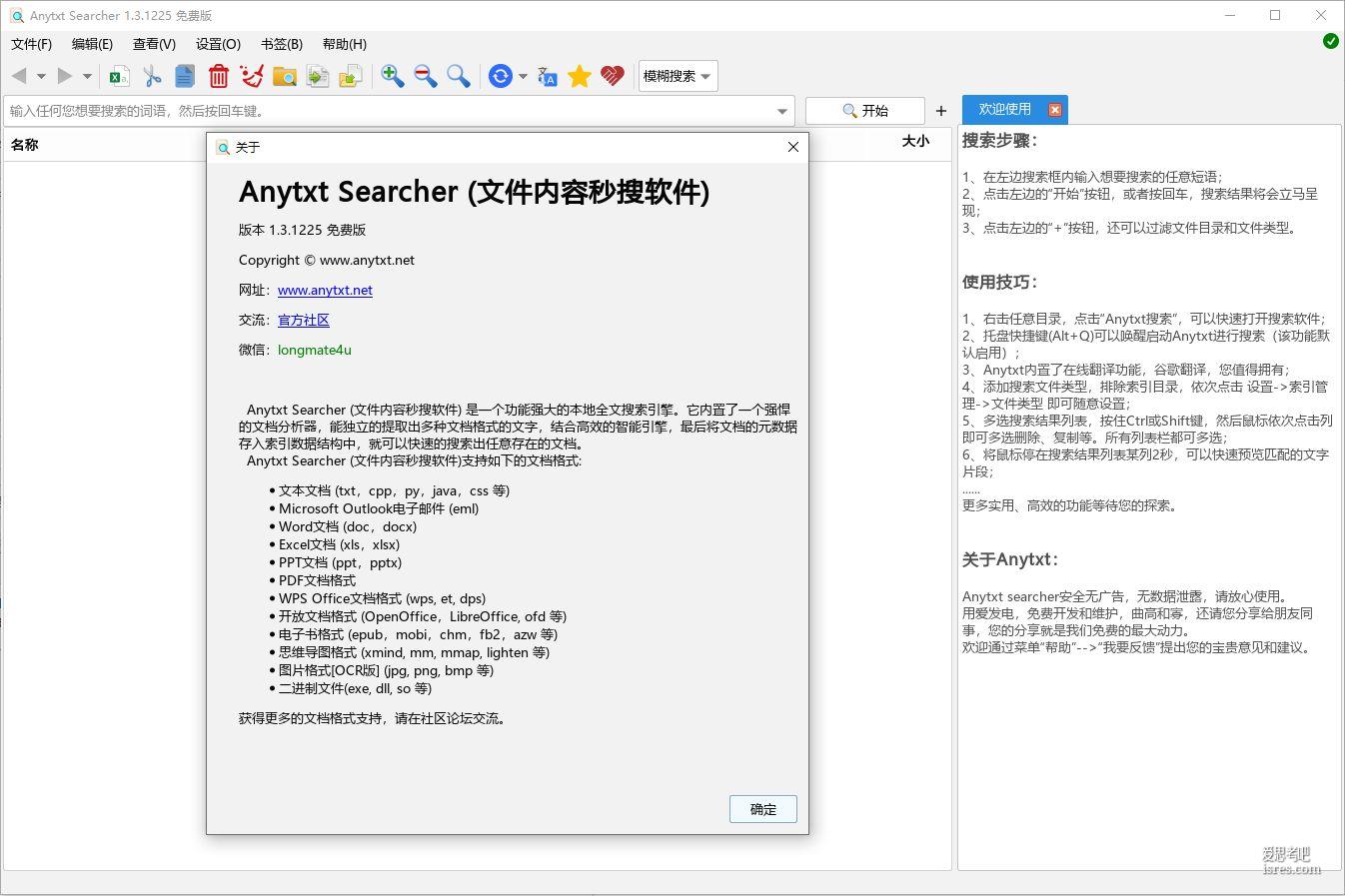
Task: Click the copy-to-folder icon with green arrow
Action: (x=318, y=76)
